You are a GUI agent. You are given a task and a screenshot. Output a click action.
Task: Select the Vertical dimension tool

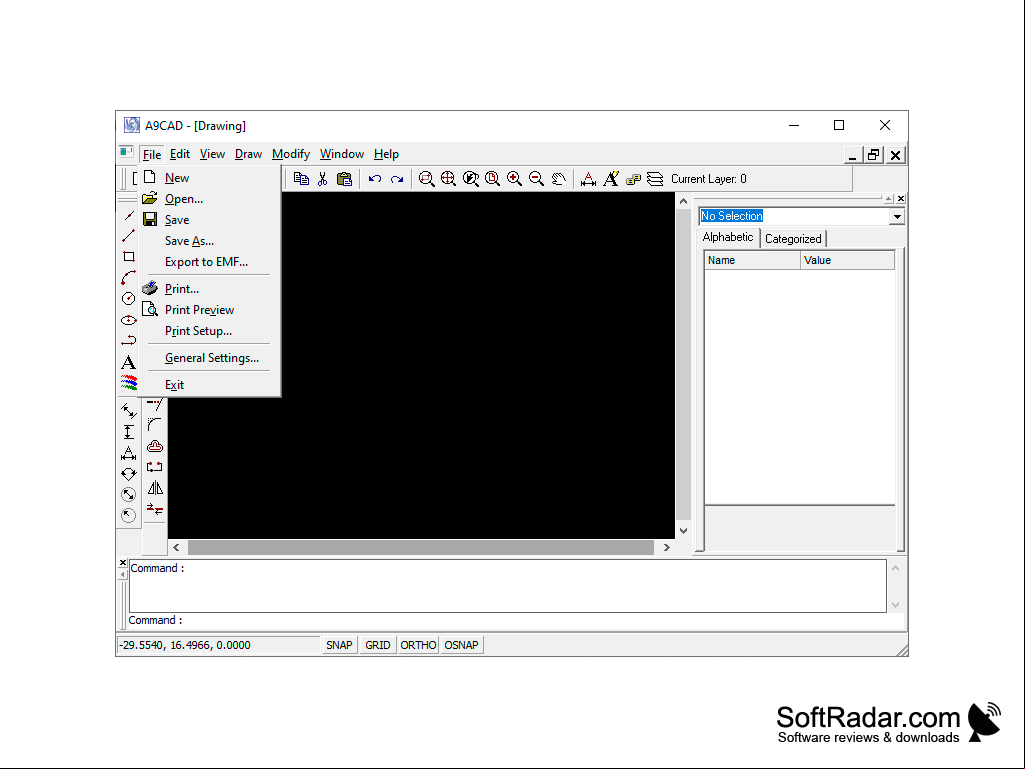point(129,432)
